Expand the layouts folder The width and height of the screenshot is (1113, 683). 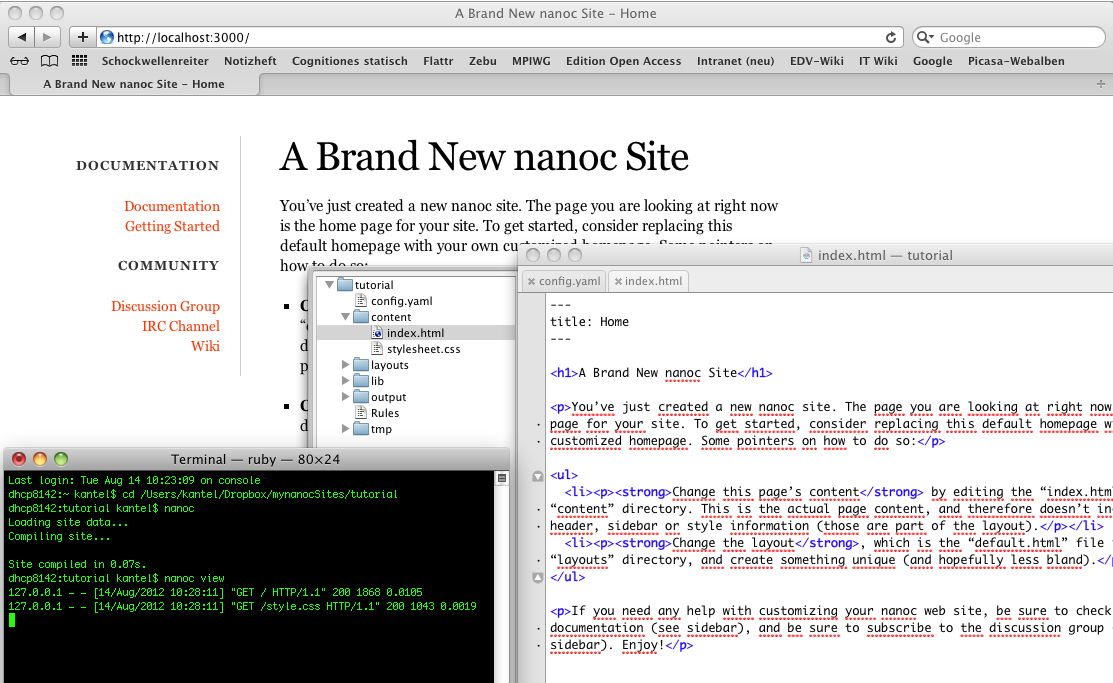pyautogui.click(x=346, y=365)
